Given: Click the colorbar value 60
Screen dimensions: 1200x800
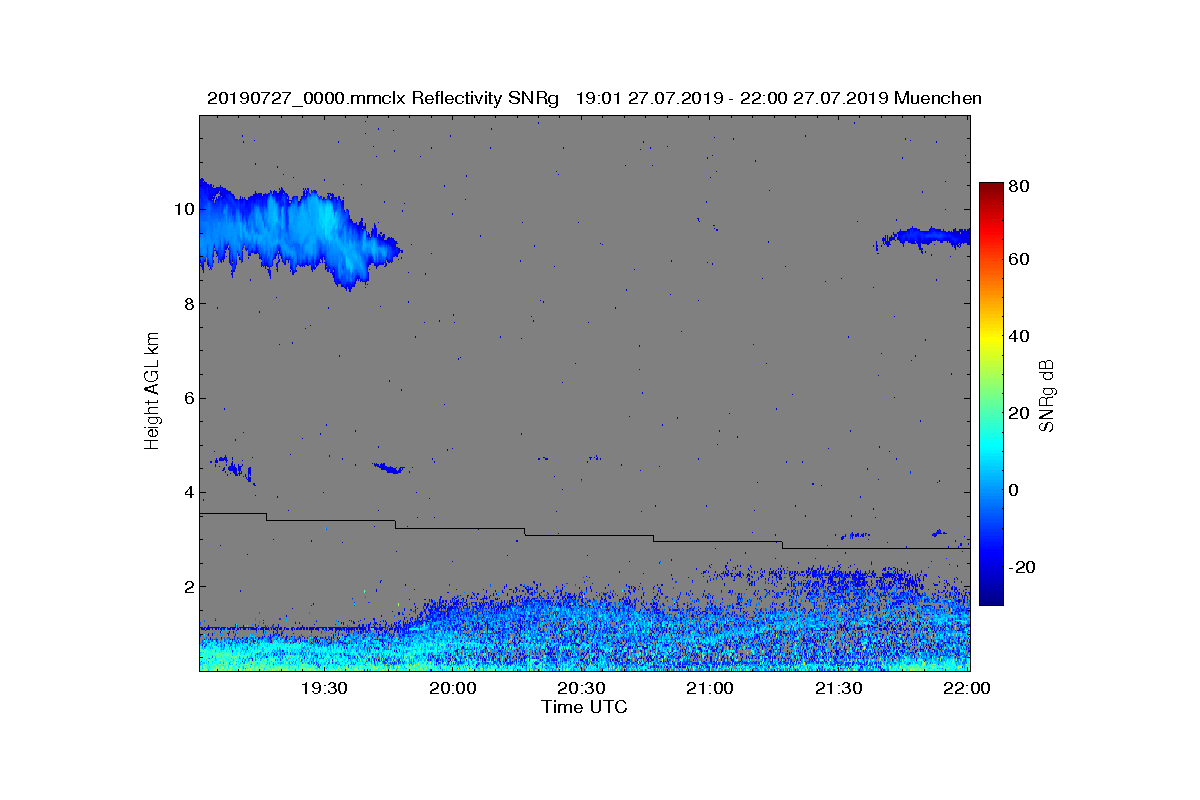Looking at the screenshot, I should [x=1020, y=260].
